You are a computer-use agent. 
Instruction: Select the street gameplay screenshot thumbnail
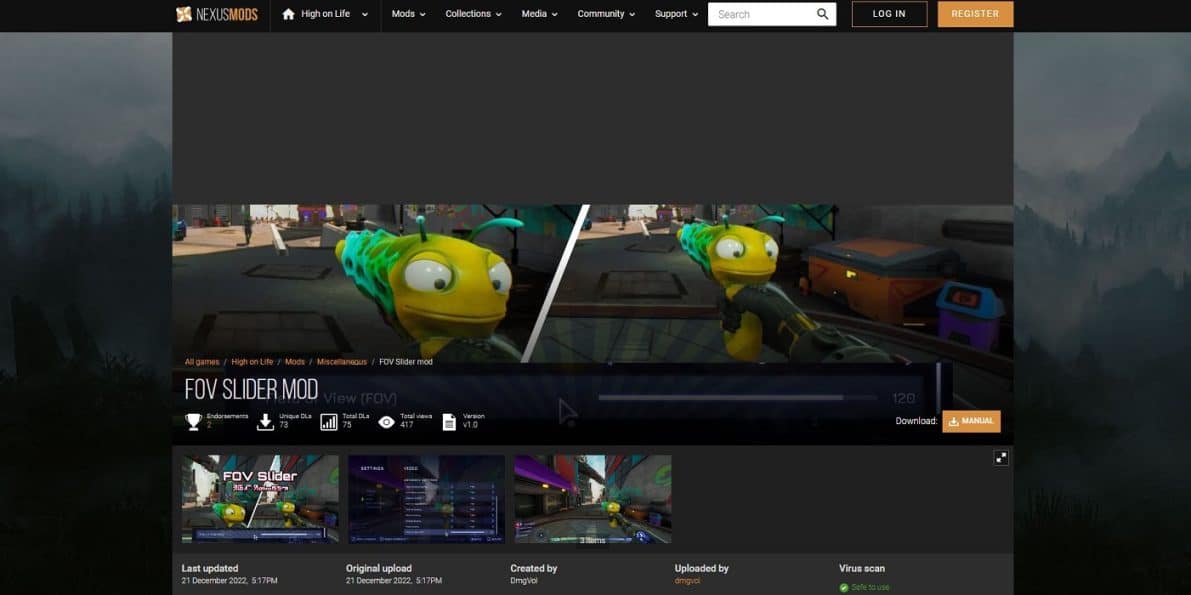(592, 498)
